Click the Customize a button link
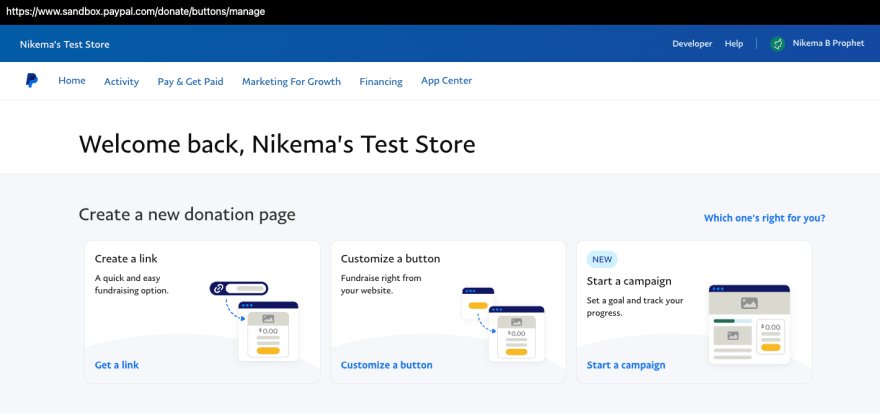The height and width of the screenshot is (415, 880). click(x=387, y=365)
